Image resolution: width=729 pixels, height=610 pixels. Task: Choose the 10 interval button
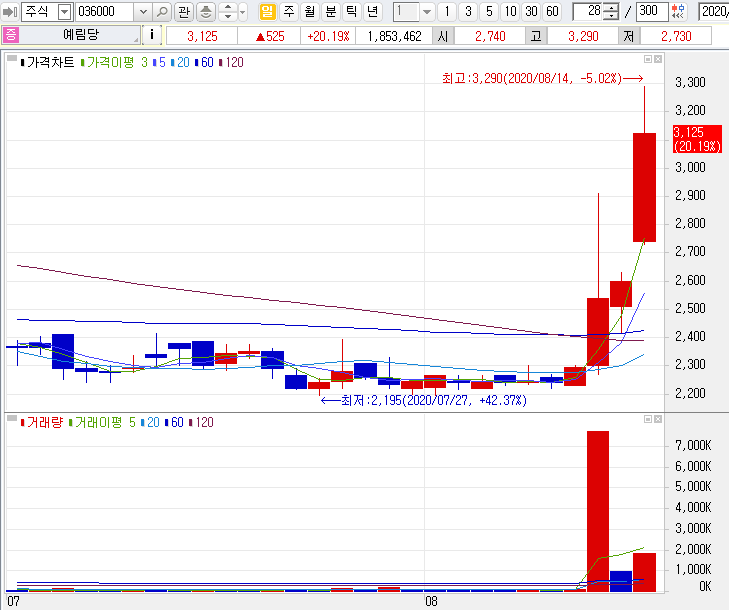pos(510,12)
